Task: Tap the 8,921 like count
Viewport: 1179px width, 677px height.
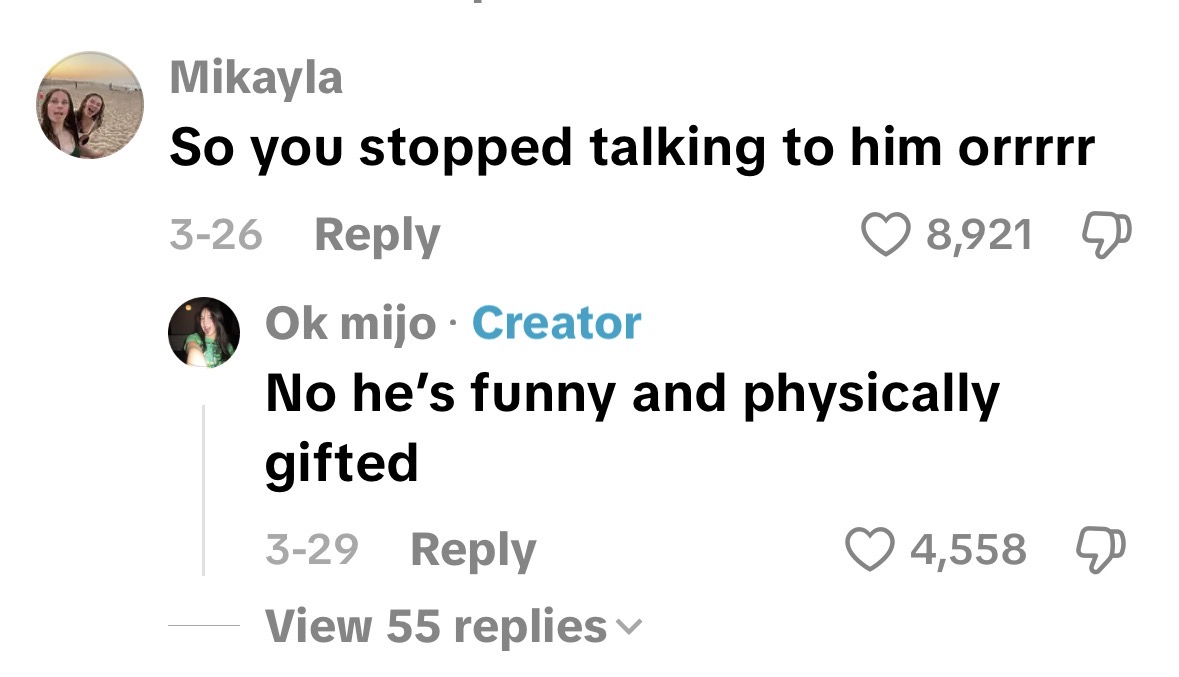Action: [x=979, y=235]
